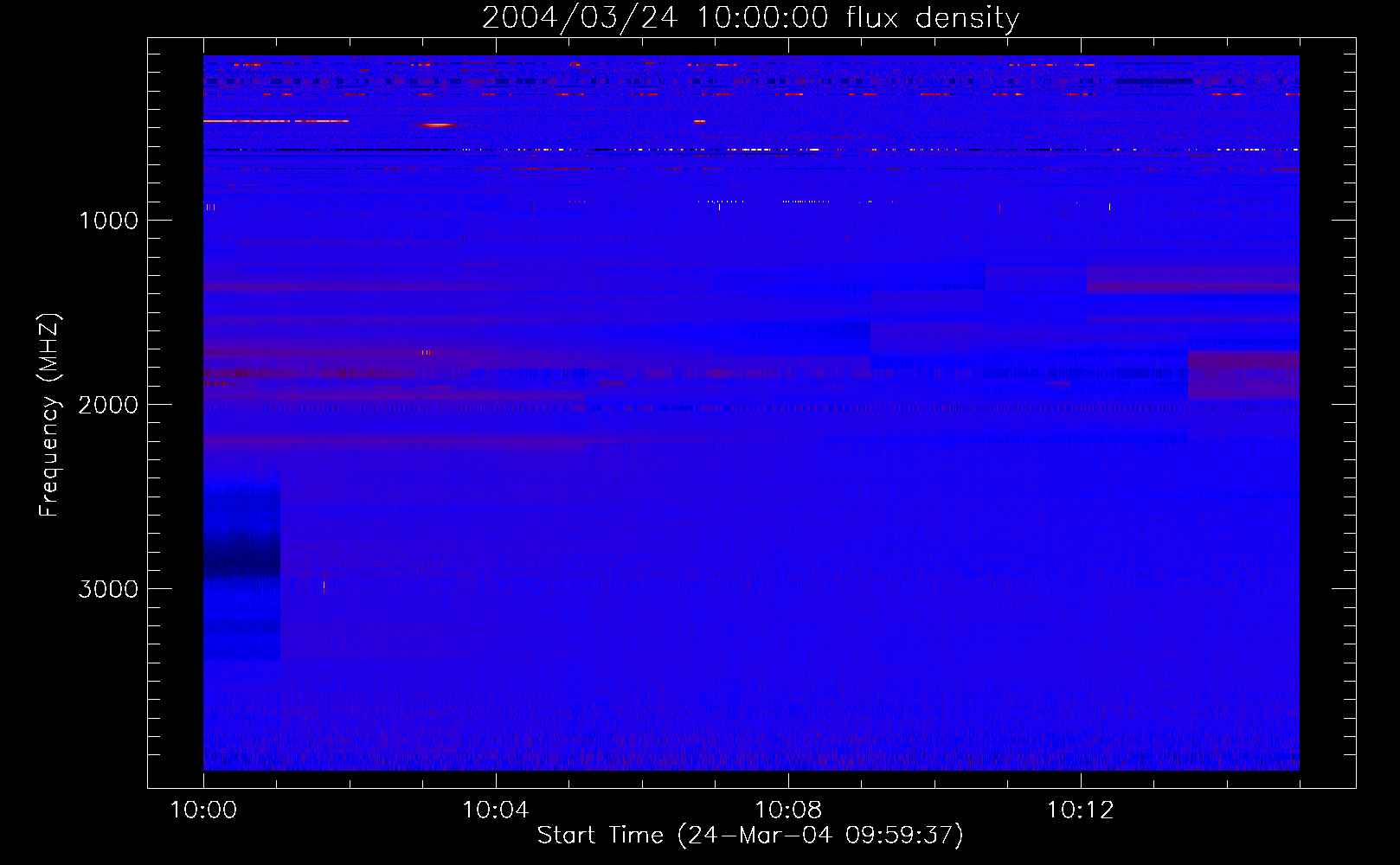
Task: Click the 10:04 time tick label
Action: point(495,811)
